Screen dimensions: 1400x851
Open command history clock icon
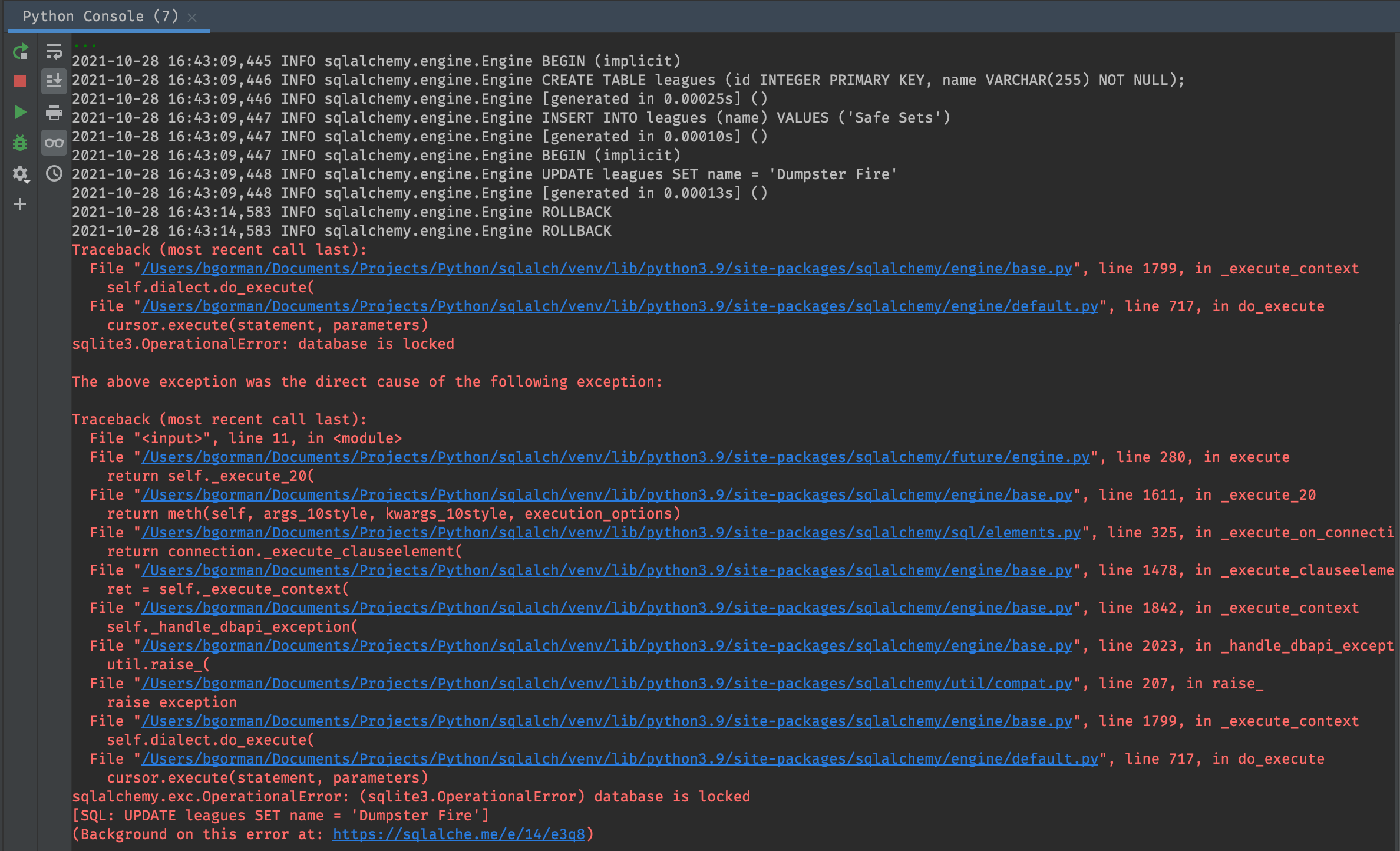[x=54, y=173]
